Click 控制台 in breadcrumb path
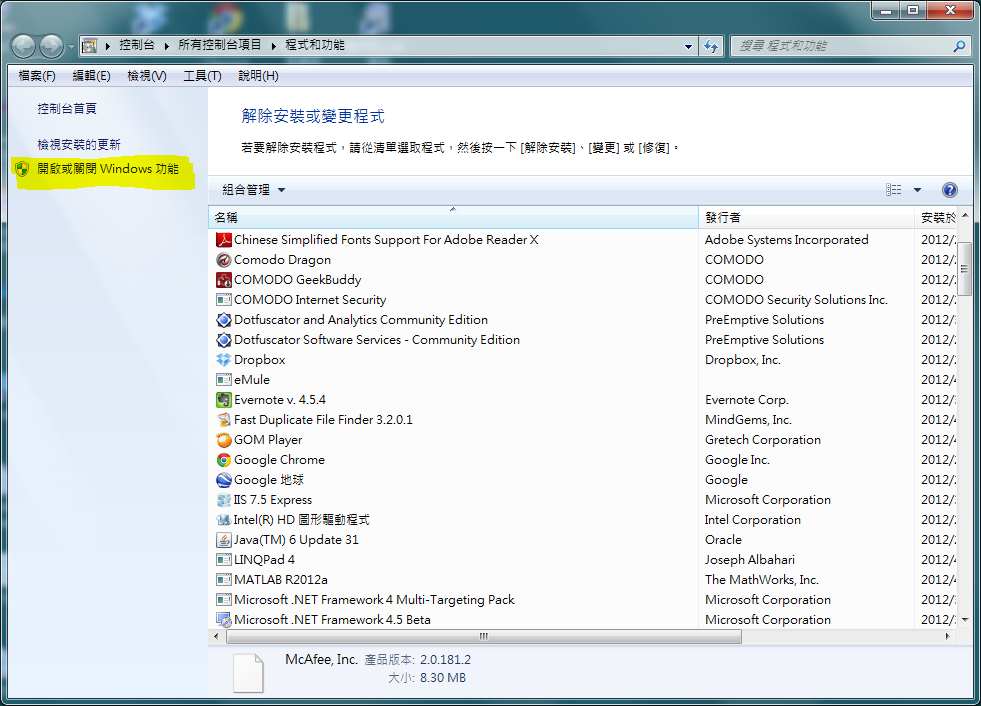This screenshot has width=981, height=706. [137, 45]
